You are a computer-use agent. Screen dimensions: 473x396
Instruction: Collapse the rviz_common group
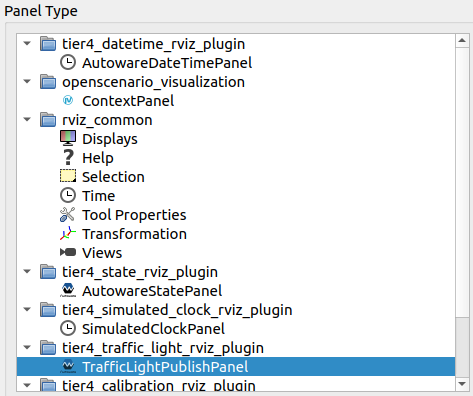[x=27, y=119]
